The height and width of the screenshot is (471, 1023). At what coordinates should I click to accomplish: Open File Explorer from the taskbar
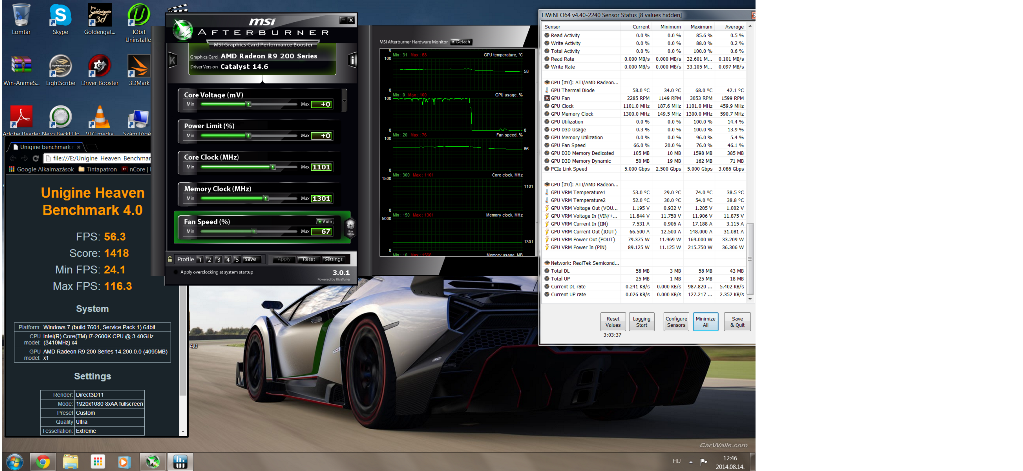[x=70, y=462]
